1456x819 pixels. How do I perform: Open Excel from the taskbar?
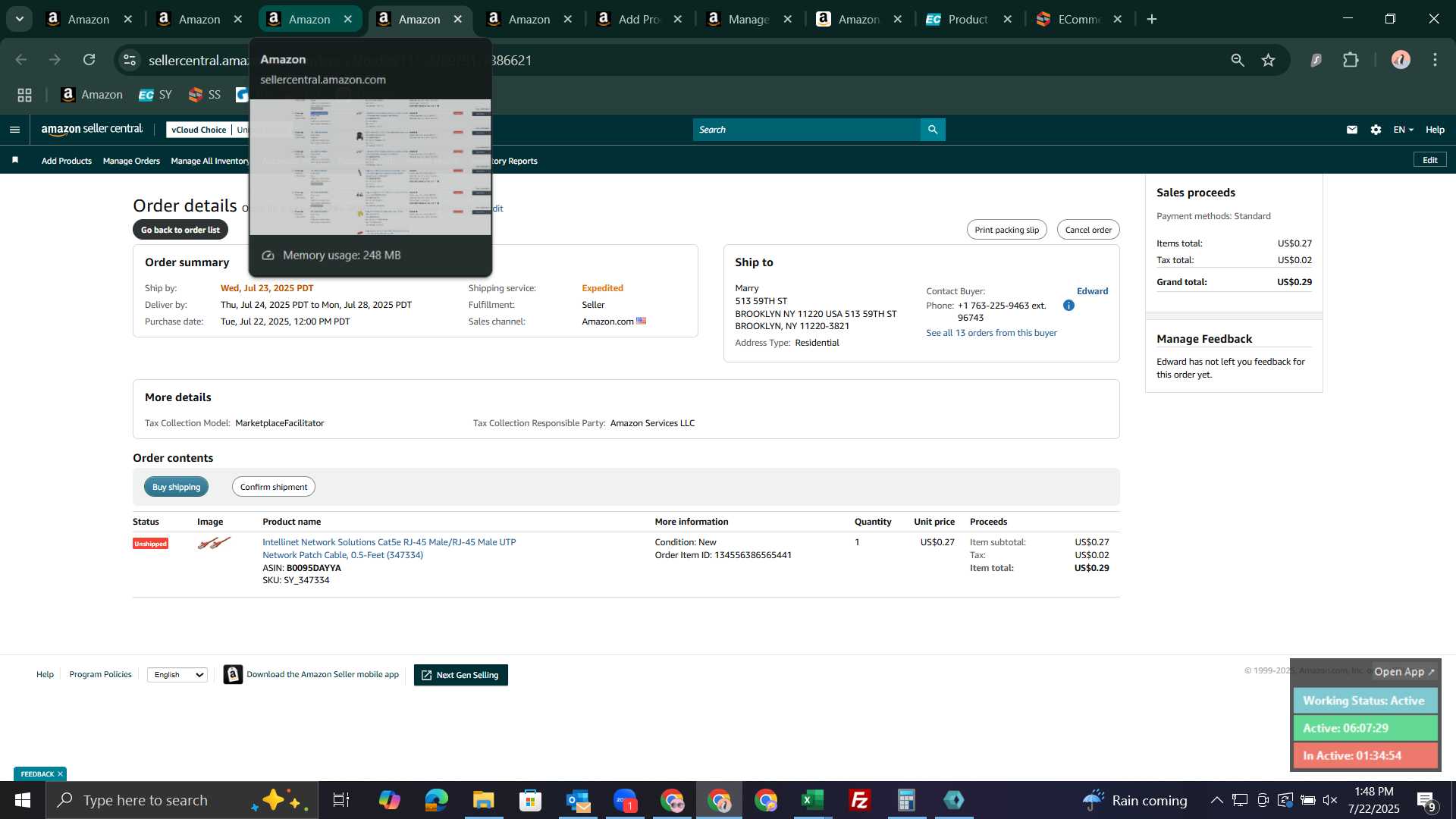(812, 800)
